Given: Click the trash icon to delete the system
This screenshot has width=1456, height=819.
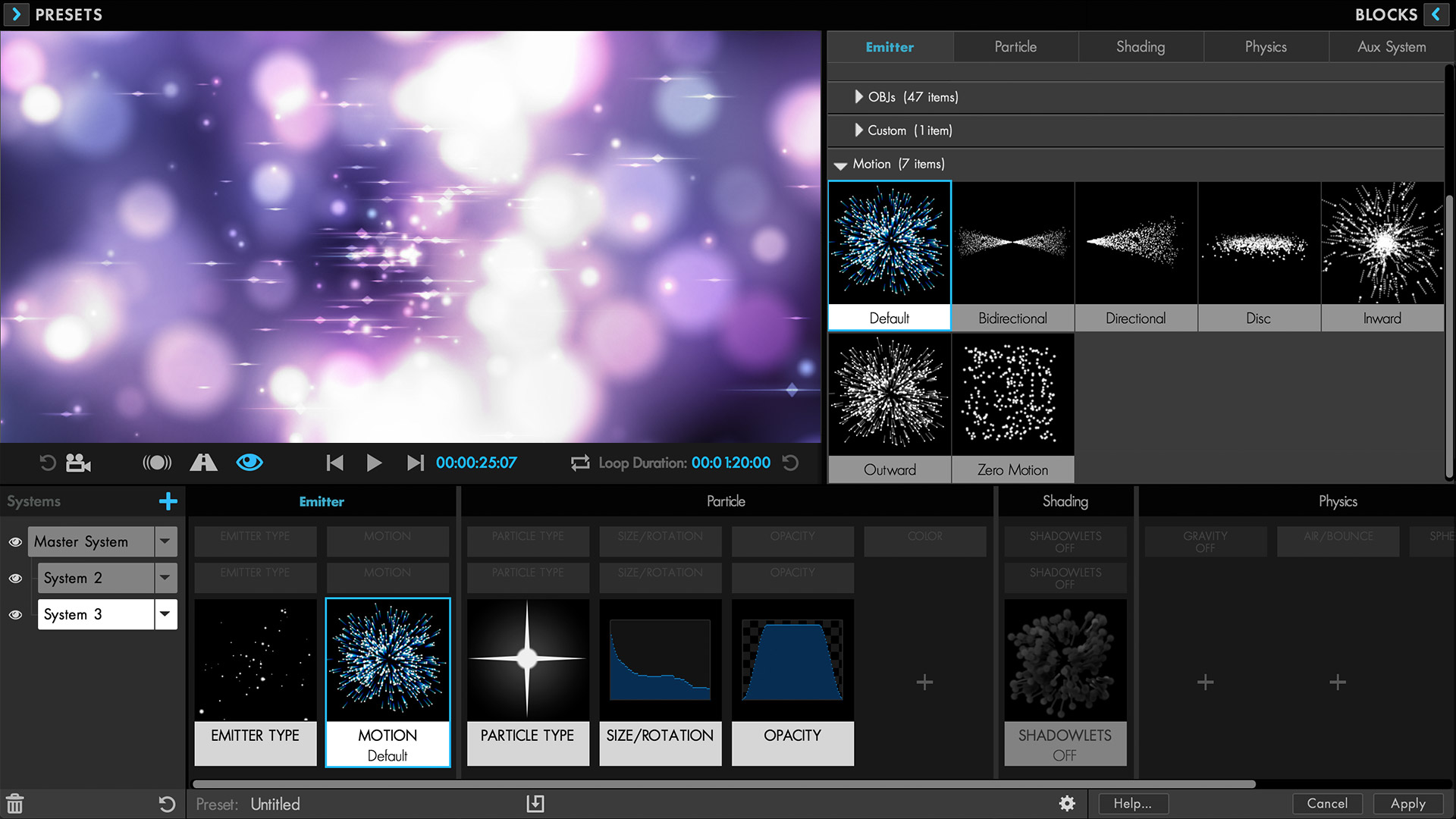Looking at the screenshot, I should tap(15, 804).
